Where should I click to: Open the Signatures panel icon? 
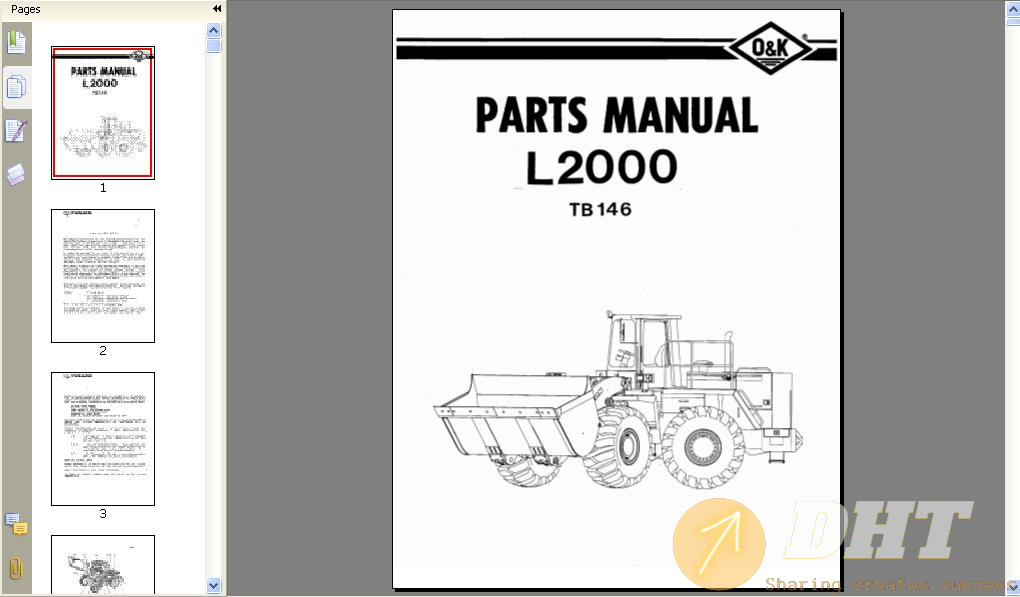tap(16, 131)
